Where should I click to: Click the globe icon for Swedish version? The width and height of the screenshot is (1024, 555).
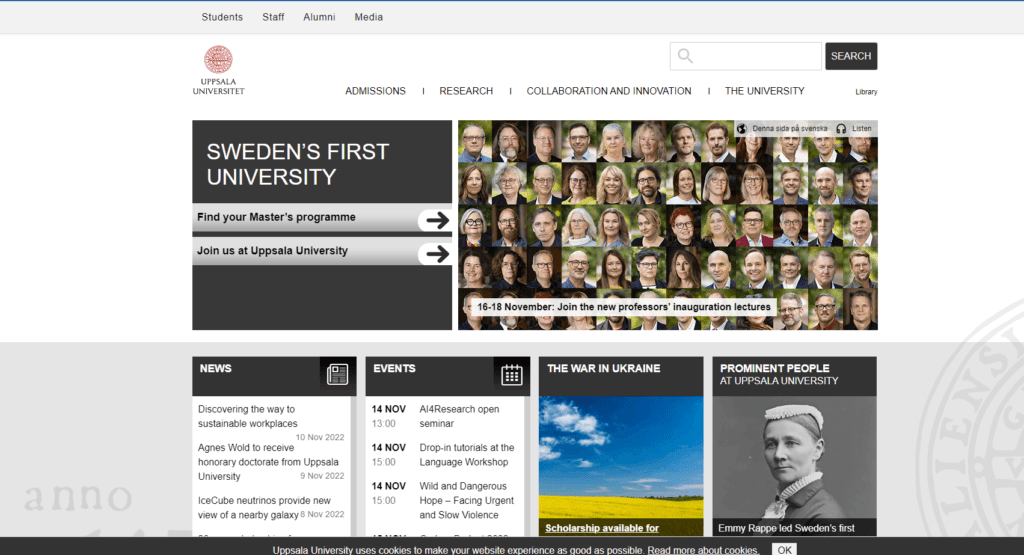pyautogui.click(x=742, y=129)
